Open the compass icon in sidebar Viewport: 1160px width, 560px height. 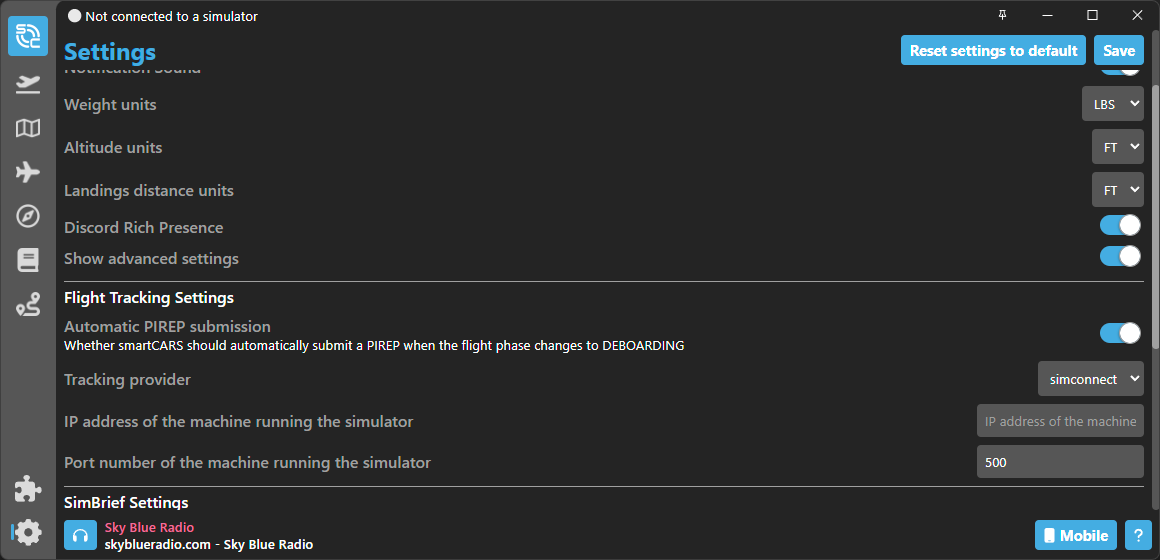click(x=28, y=216)
